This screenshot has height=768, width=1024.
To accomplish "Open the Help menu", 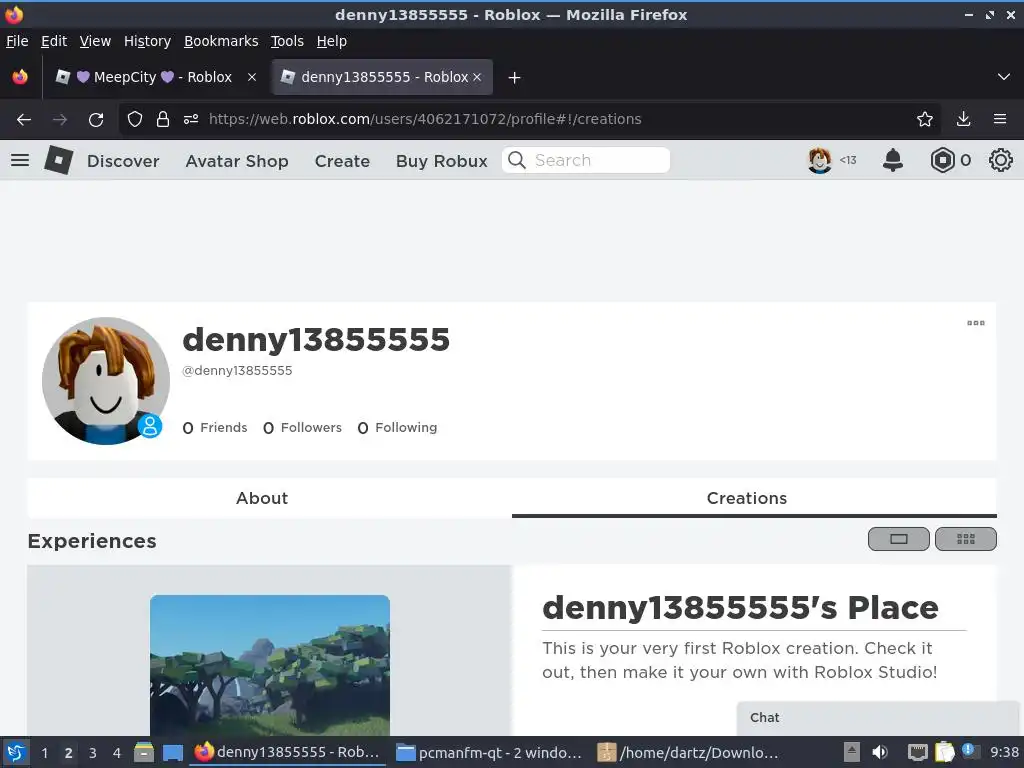I will [x=332, y=41].
